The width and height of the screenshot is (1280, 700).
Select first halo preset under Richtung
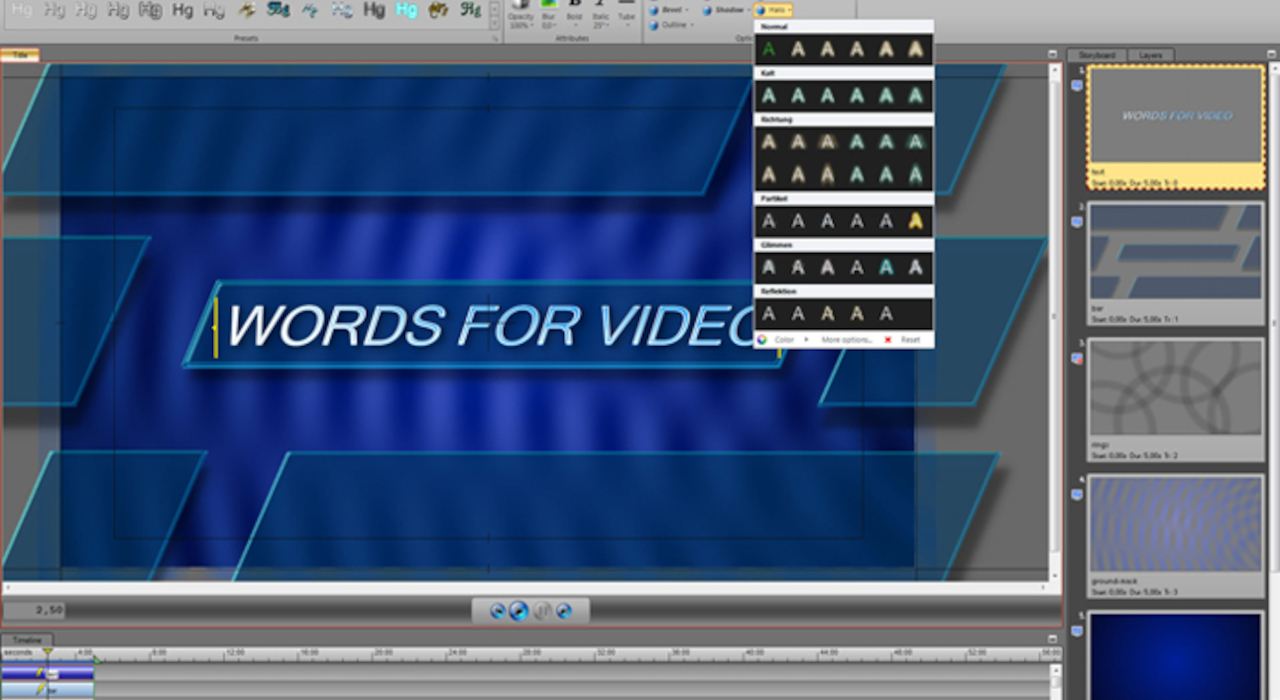pyautogui.click(x=768, y=142)
